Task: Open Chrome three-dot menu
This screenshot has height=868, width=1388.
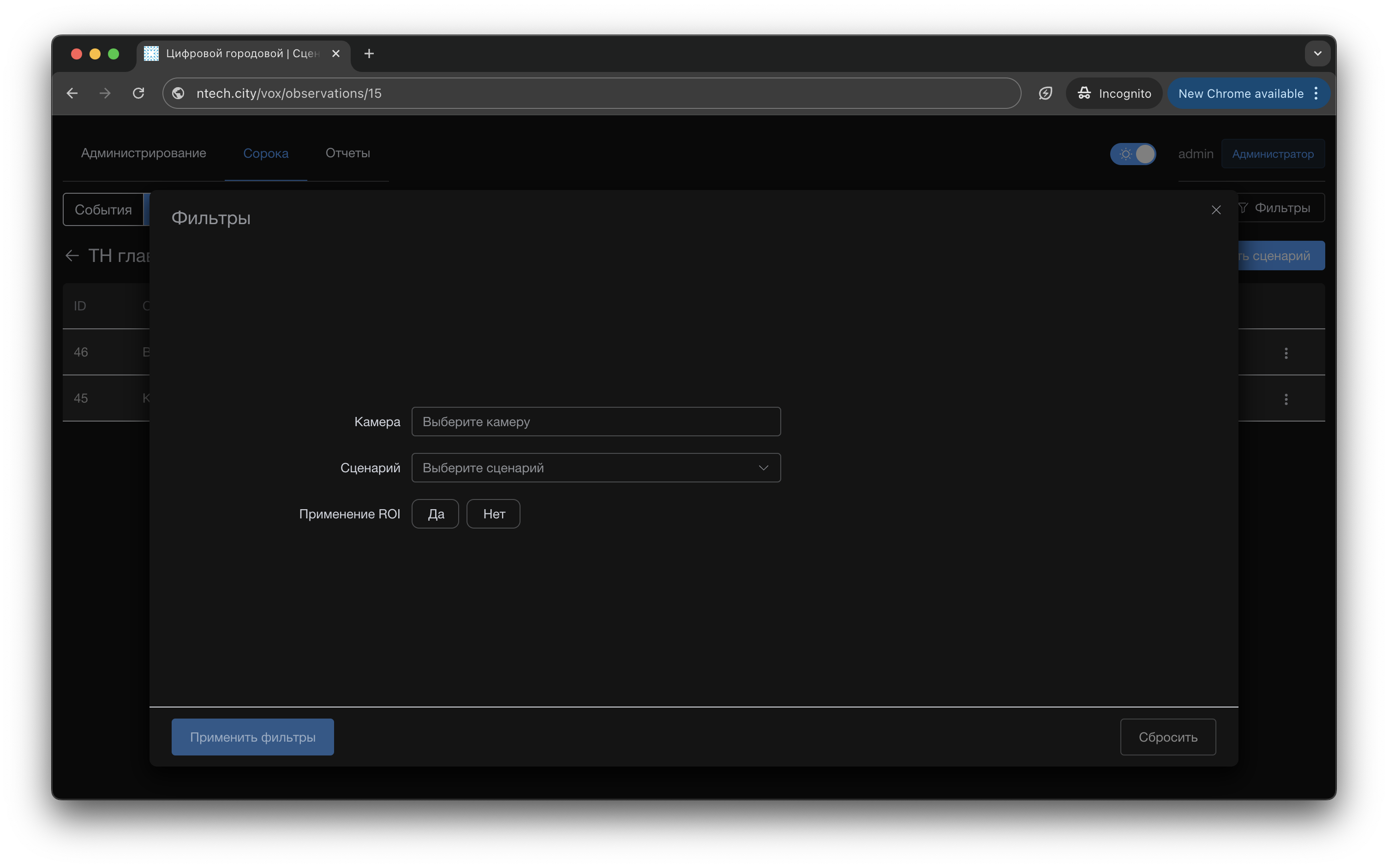Action: pos(1316,94)
